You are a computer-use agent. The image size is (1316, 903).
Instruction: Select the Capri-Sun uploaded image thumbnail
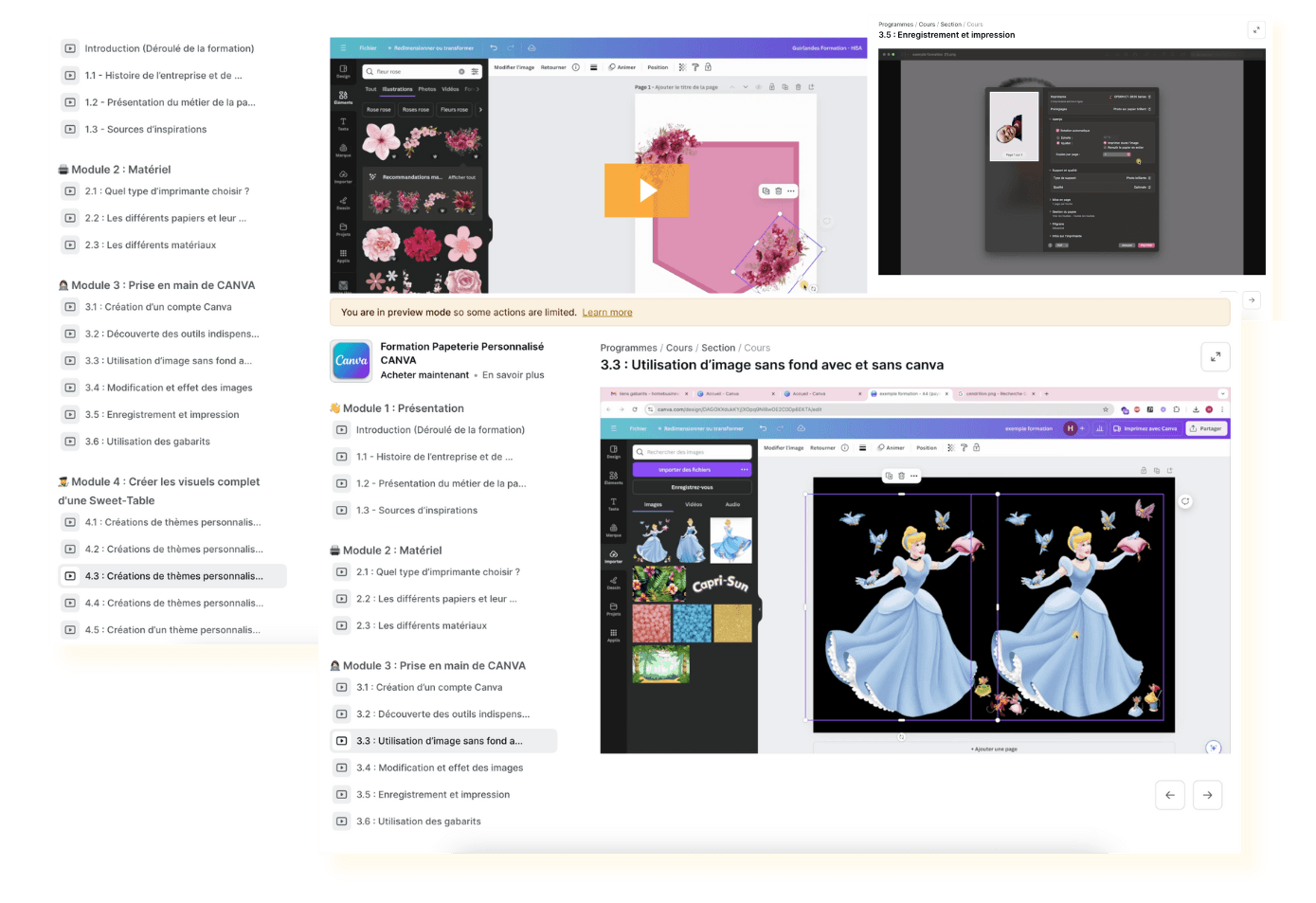point(720,585)
